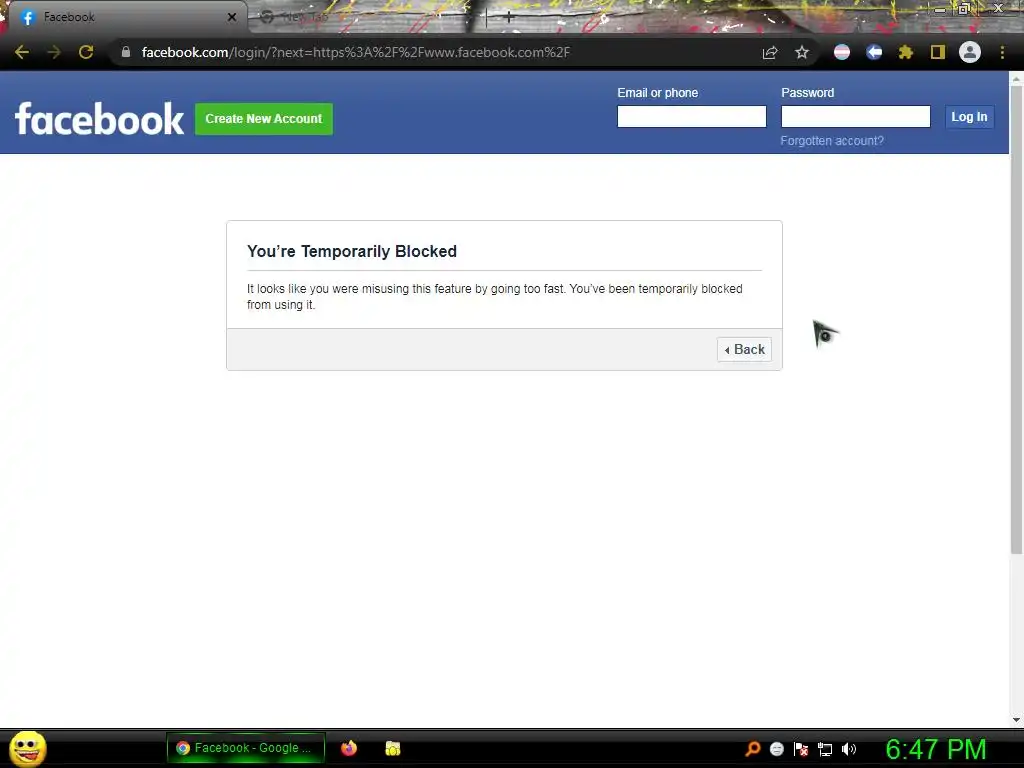Open Chrome's three-dot menu

(1002, 52)
